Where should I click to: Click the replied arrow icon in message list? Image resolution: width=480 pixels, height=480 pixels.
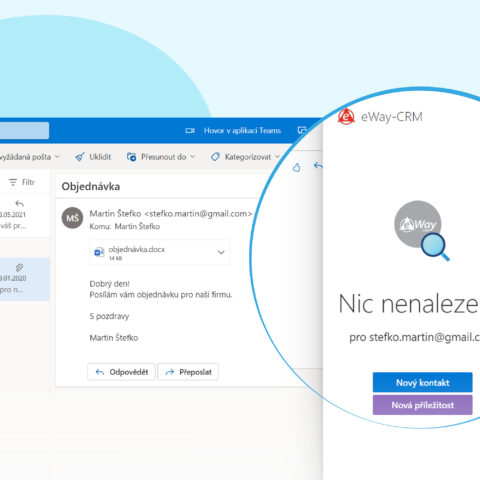(19, 203)
